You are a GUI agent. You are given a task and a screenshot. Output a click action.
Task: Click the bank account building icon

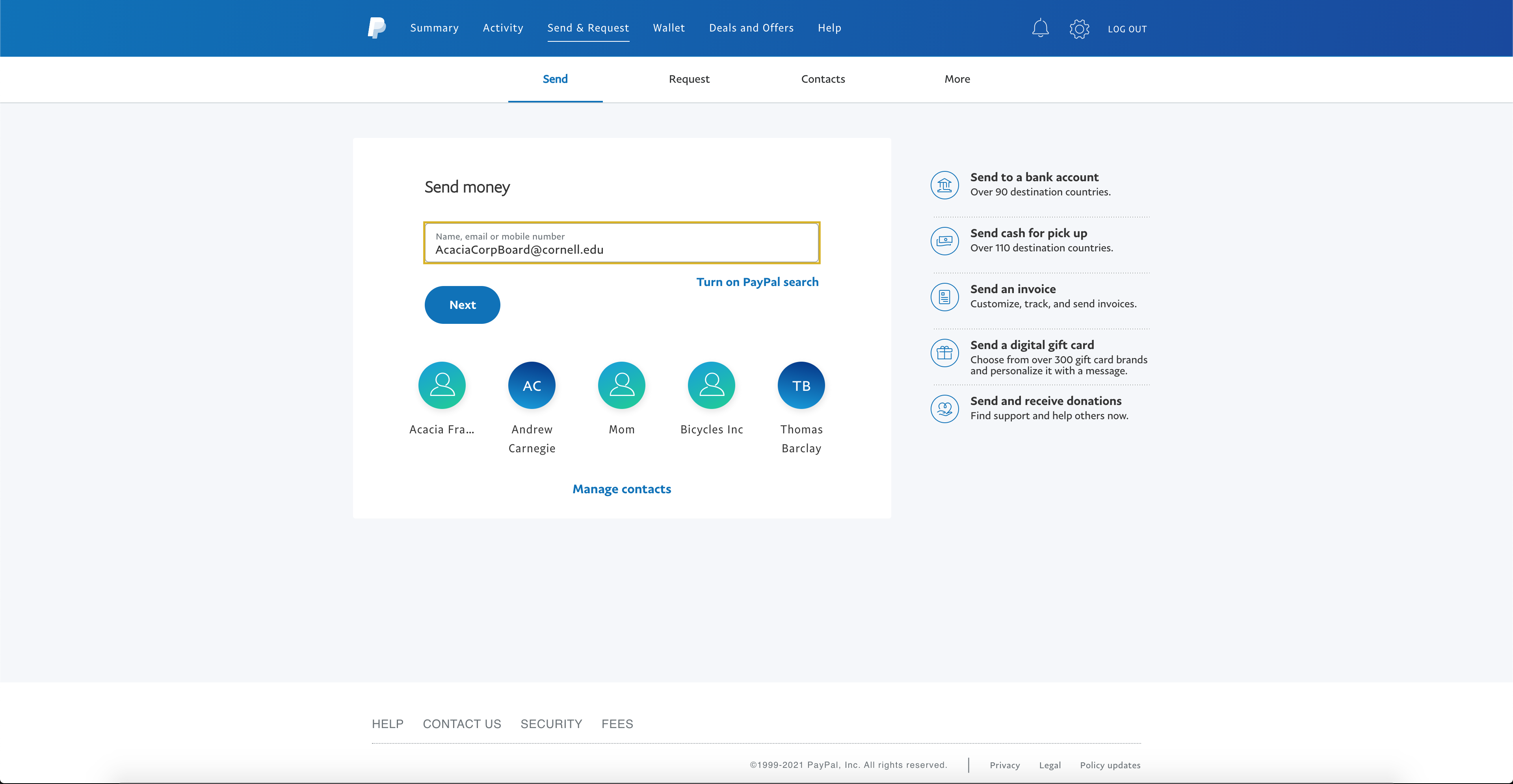(x=944, y=185)
